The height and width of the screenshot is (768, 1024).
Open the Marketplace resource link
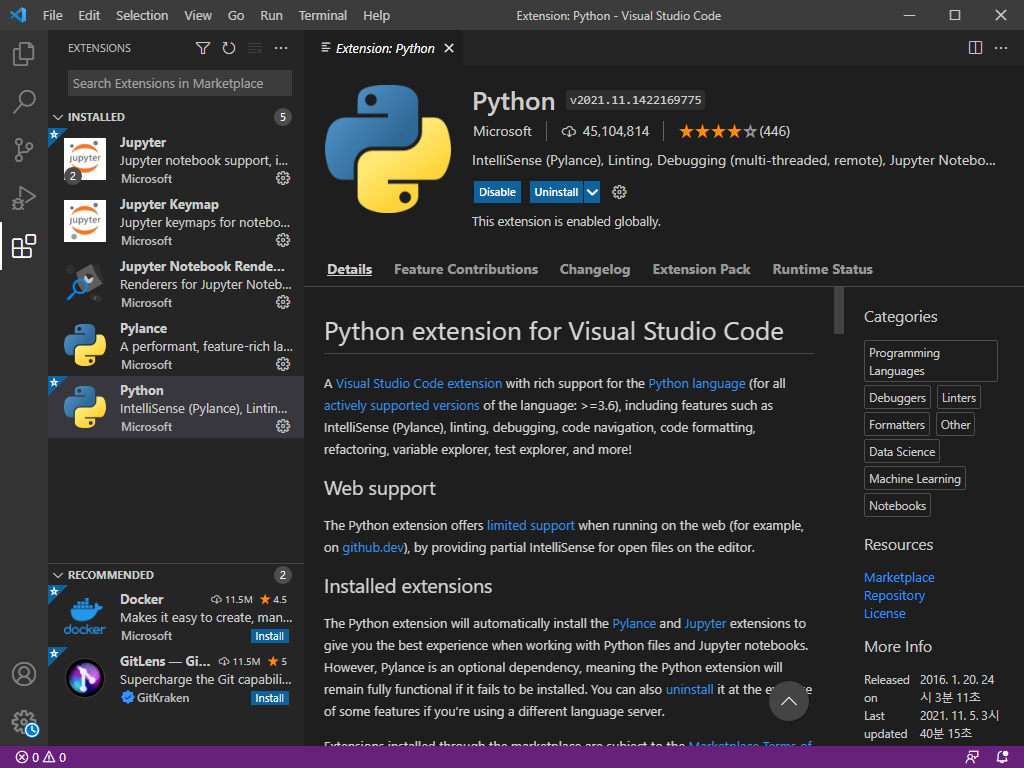tap(899, 577)
